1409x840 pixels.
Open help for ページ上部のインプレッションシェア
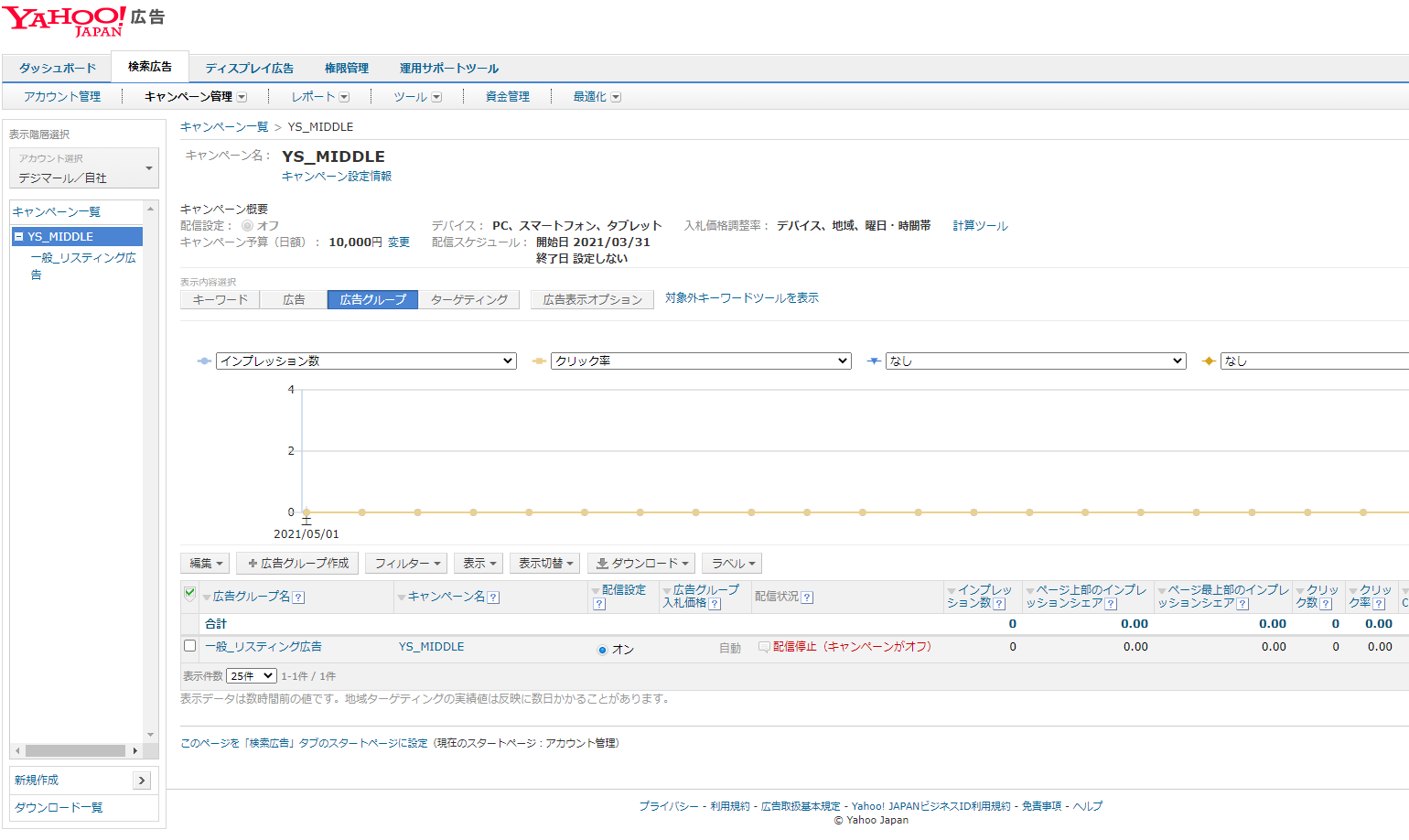point(1111,604)
